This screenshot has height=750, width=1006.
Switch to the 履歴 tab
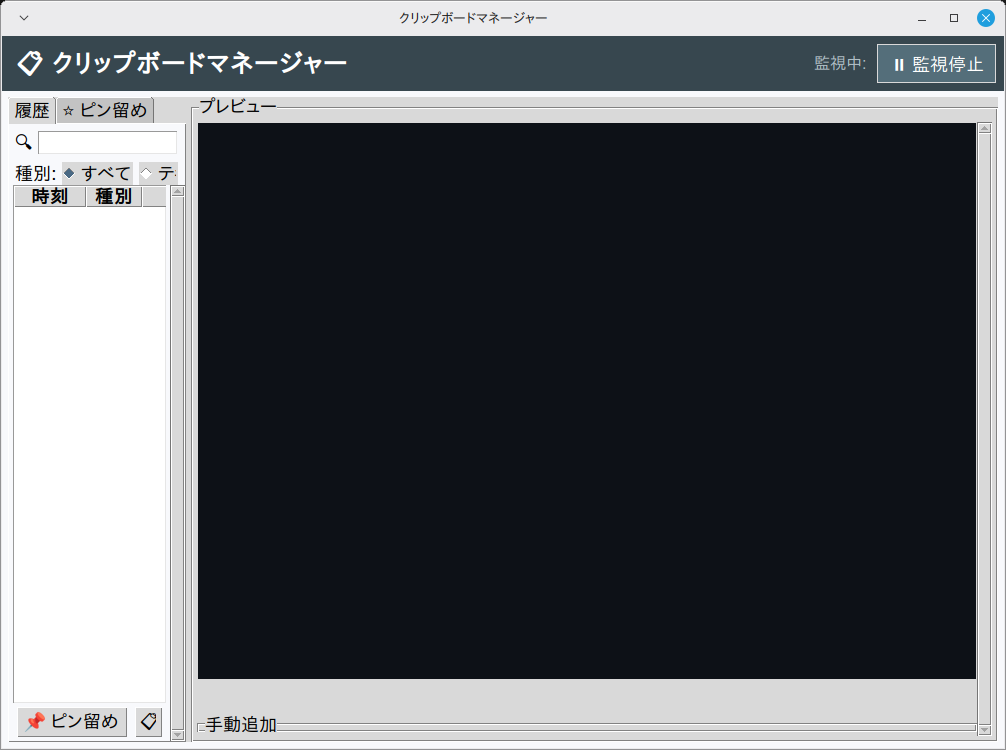pos(32,110)
